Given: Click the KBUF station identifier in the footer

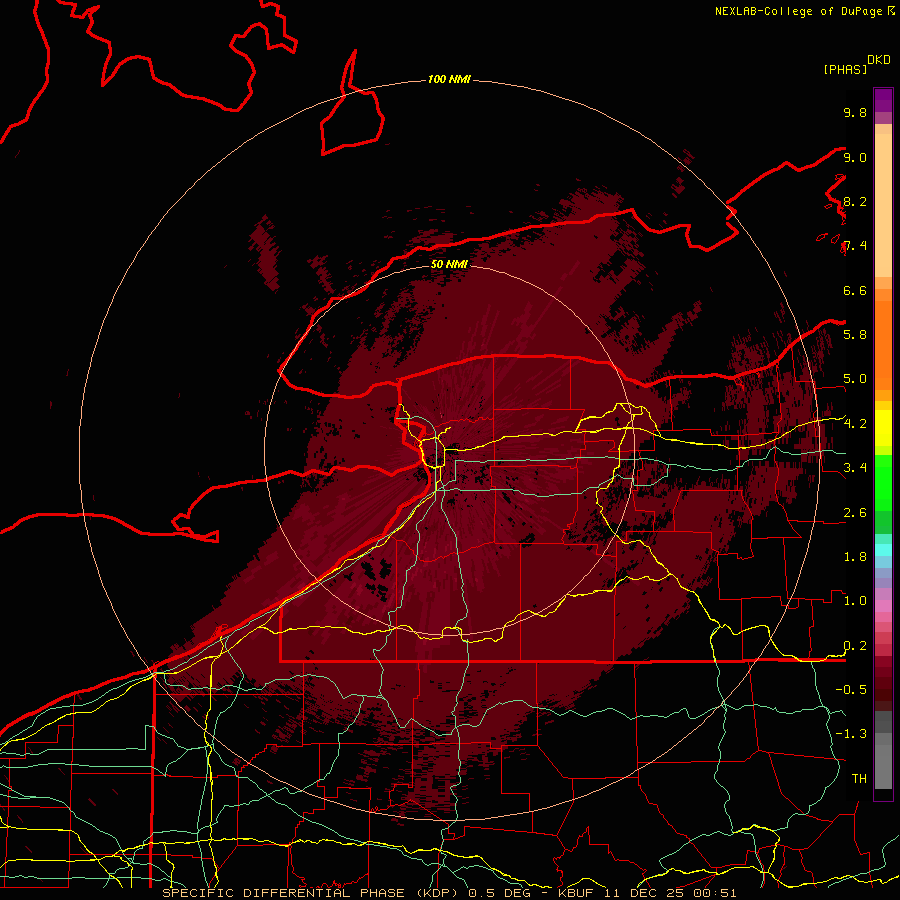Looking at the screenshot, I should (x=576, y=893).
